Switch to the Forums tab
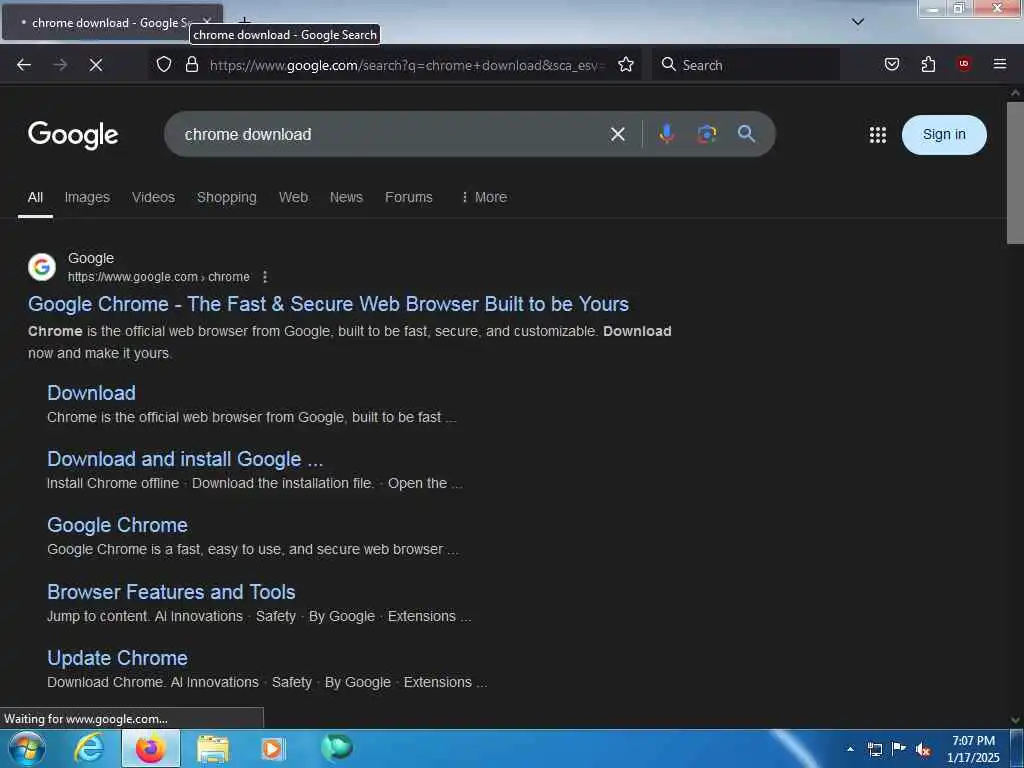 pyautogui.click(x=409, y=197)
